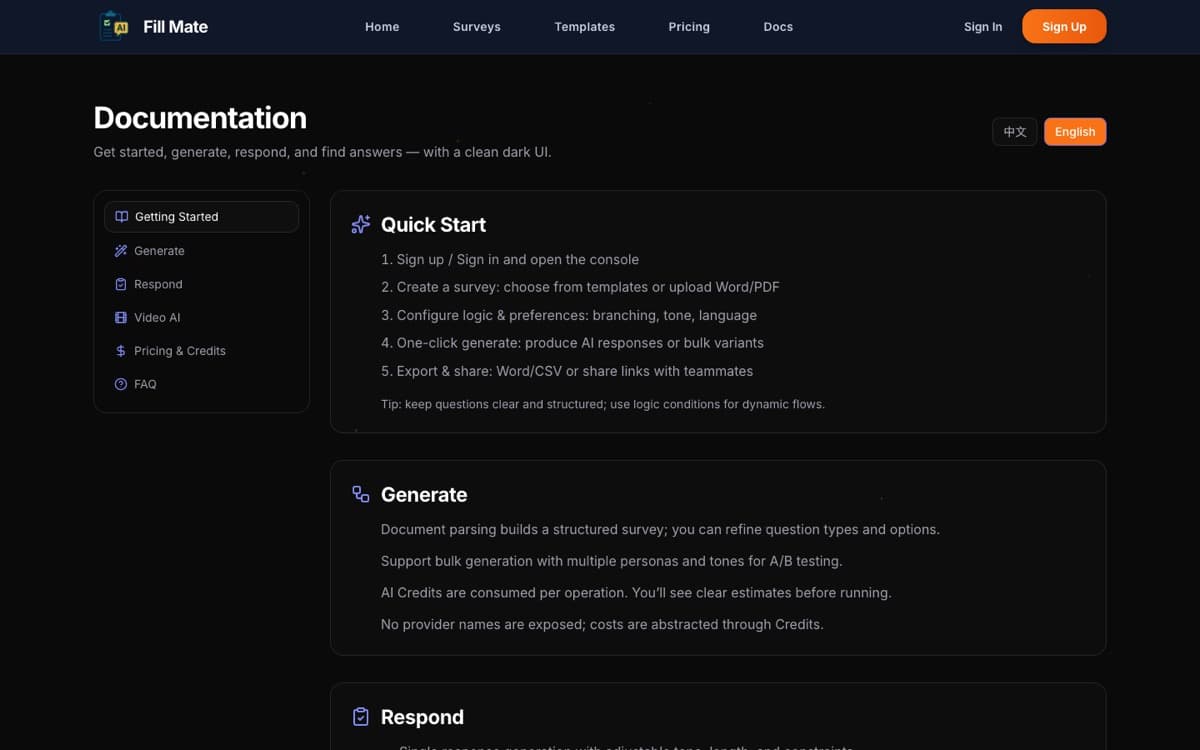Viewport: 1200px width, 750px height.
Task: Click the Generate section heading text
Action: 424,495
